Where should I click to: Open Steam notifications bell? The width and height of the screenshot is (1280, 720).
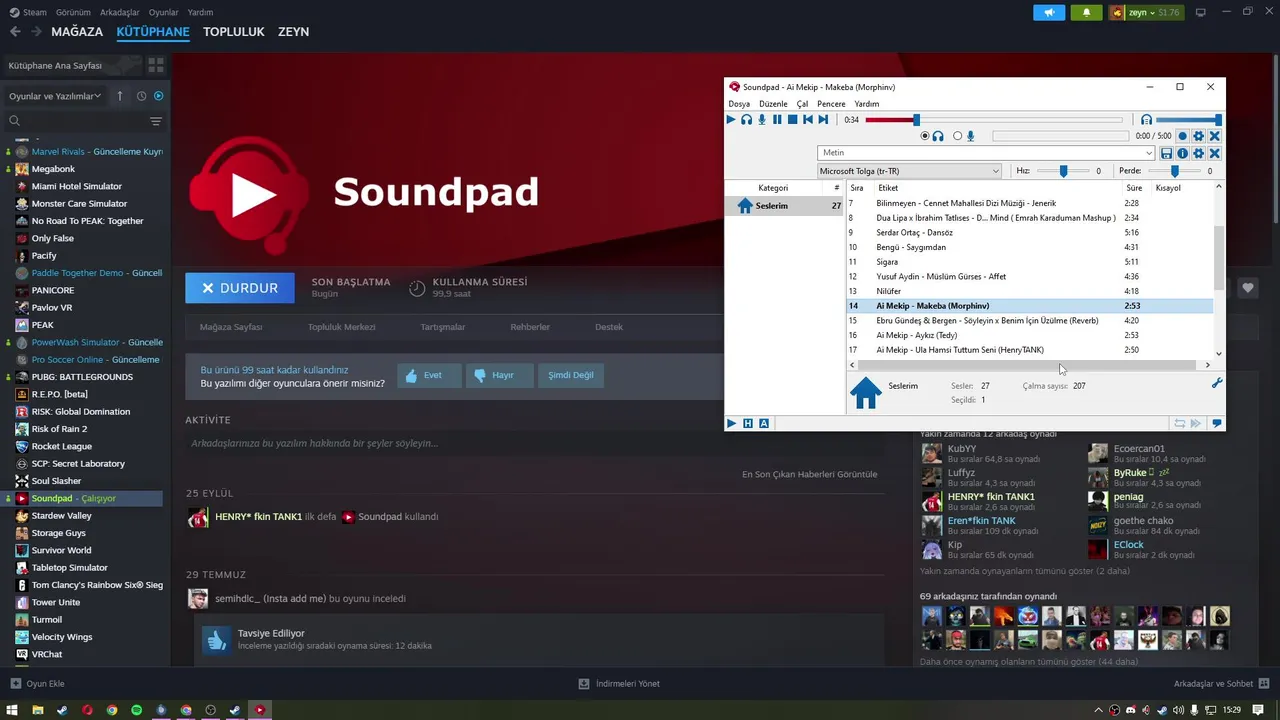[1086, 12]
